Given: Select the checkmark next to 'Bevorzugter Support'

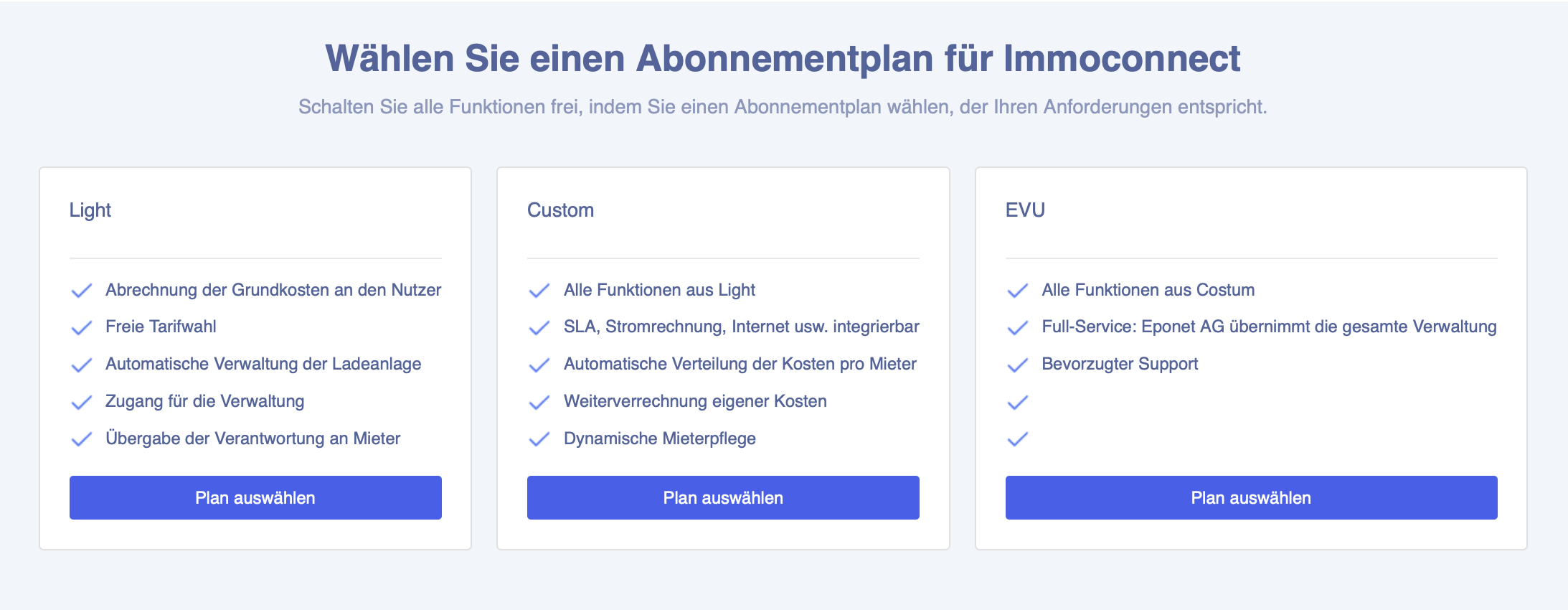Looking at the screenshot, I should click(1018, 365).
